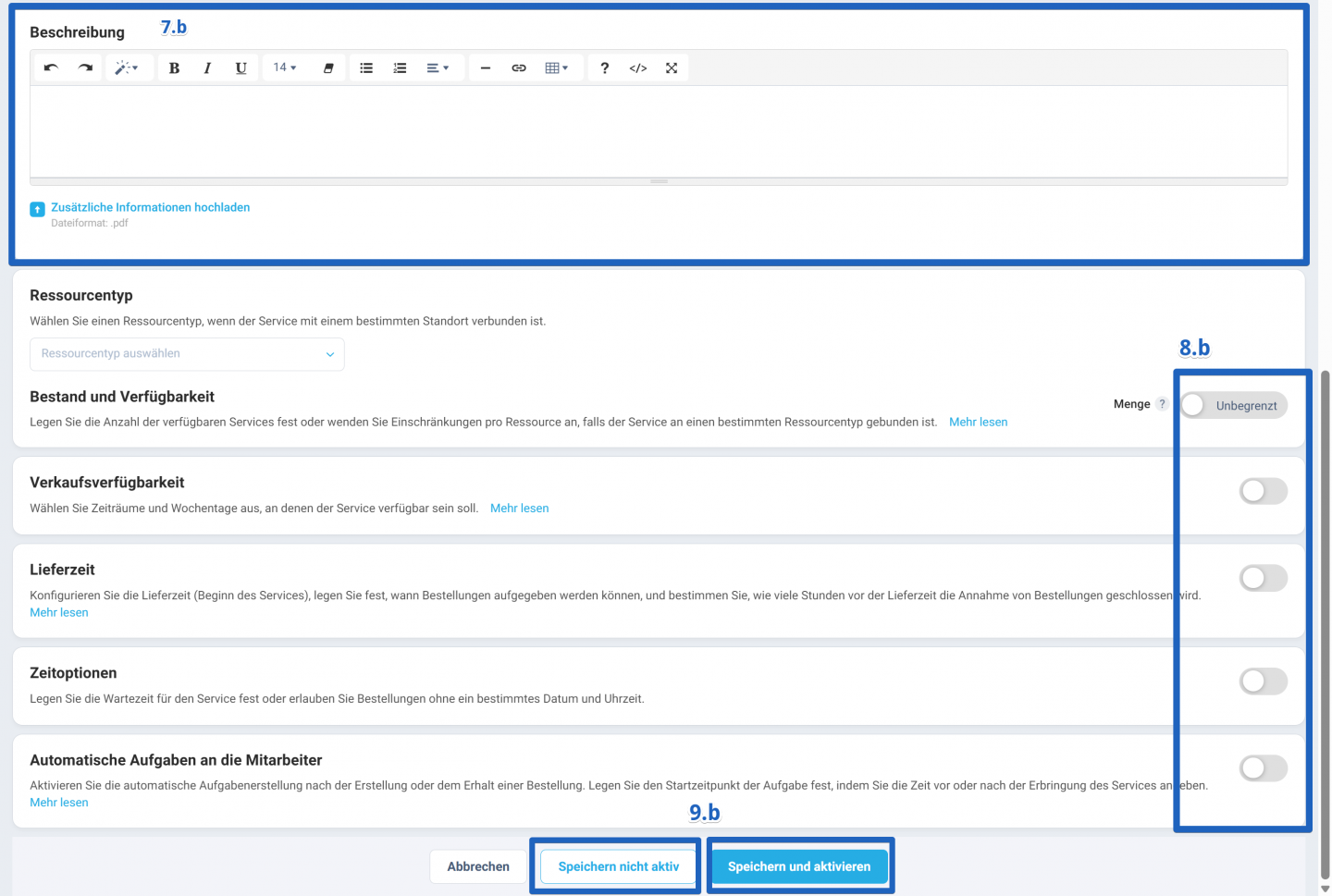Undo the last edit in the editor

point(51,68)
